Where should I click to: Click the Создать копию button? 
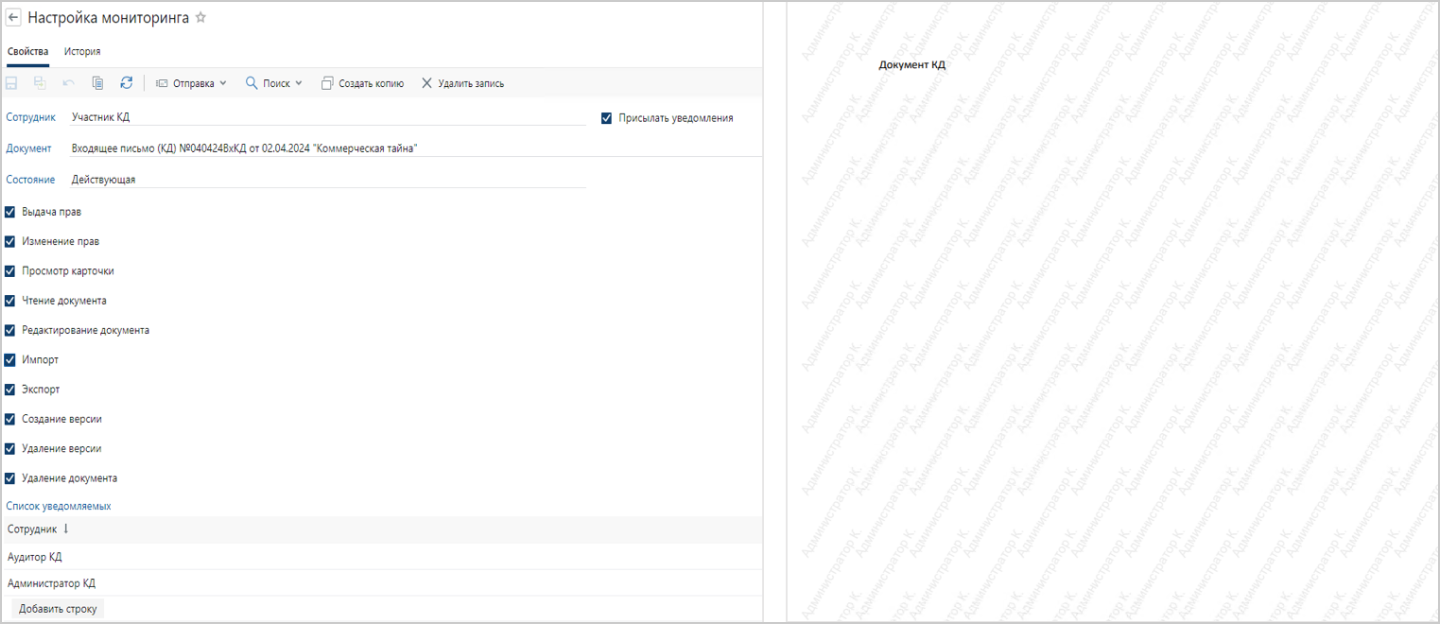coord(362,83)
